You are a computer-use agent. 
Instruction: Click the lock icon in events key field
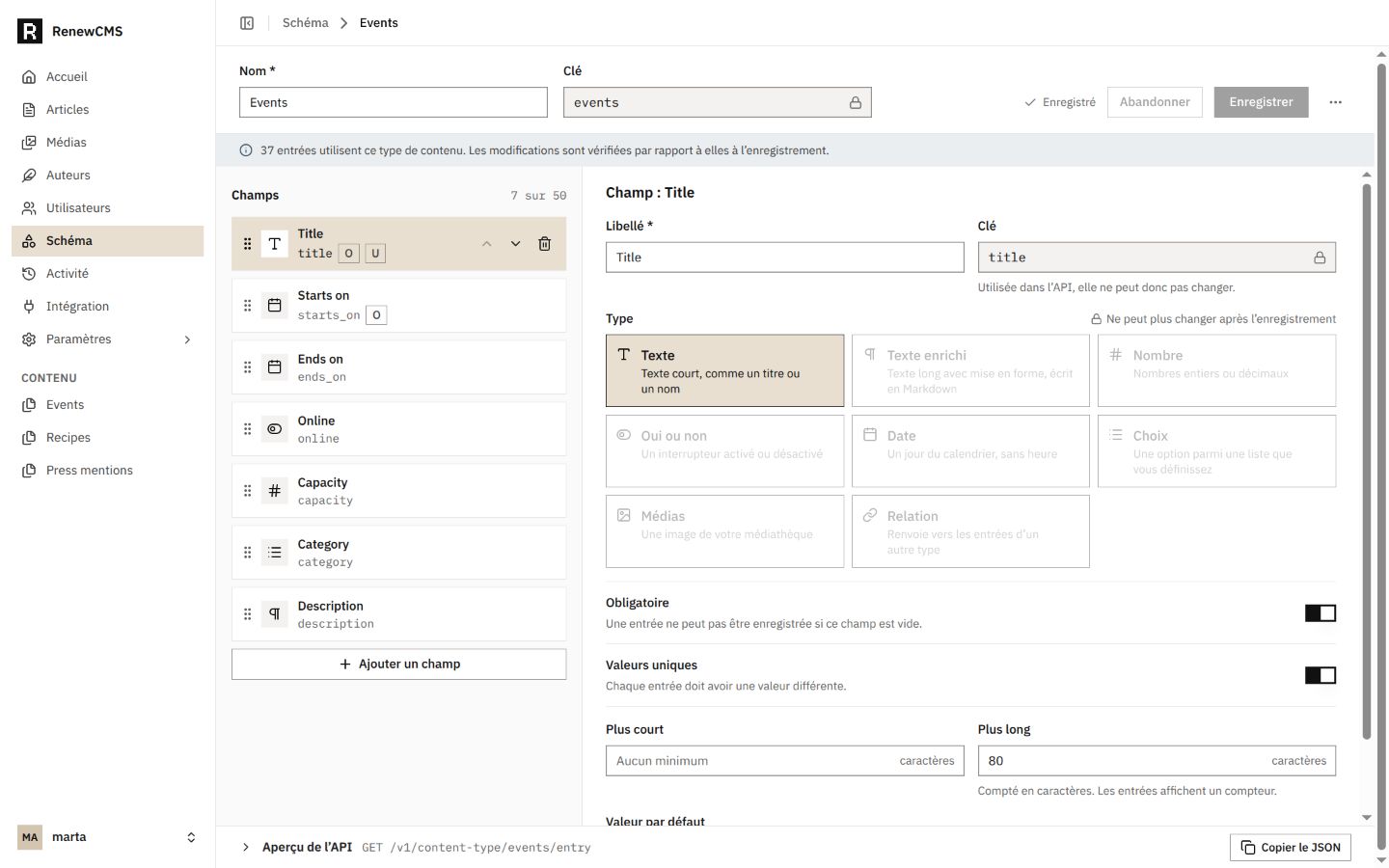(855, 102)
